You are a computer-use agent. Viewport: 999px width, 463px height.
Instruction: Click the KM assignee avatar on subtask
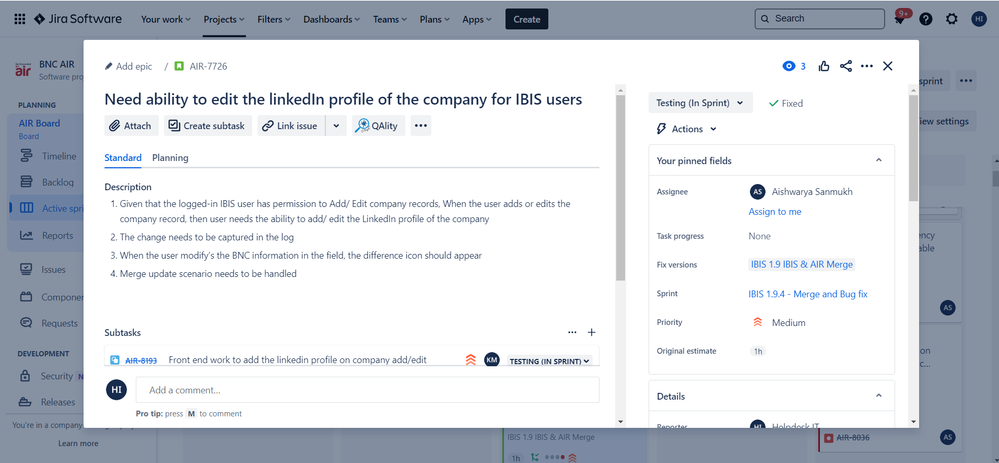pos(492,360)
